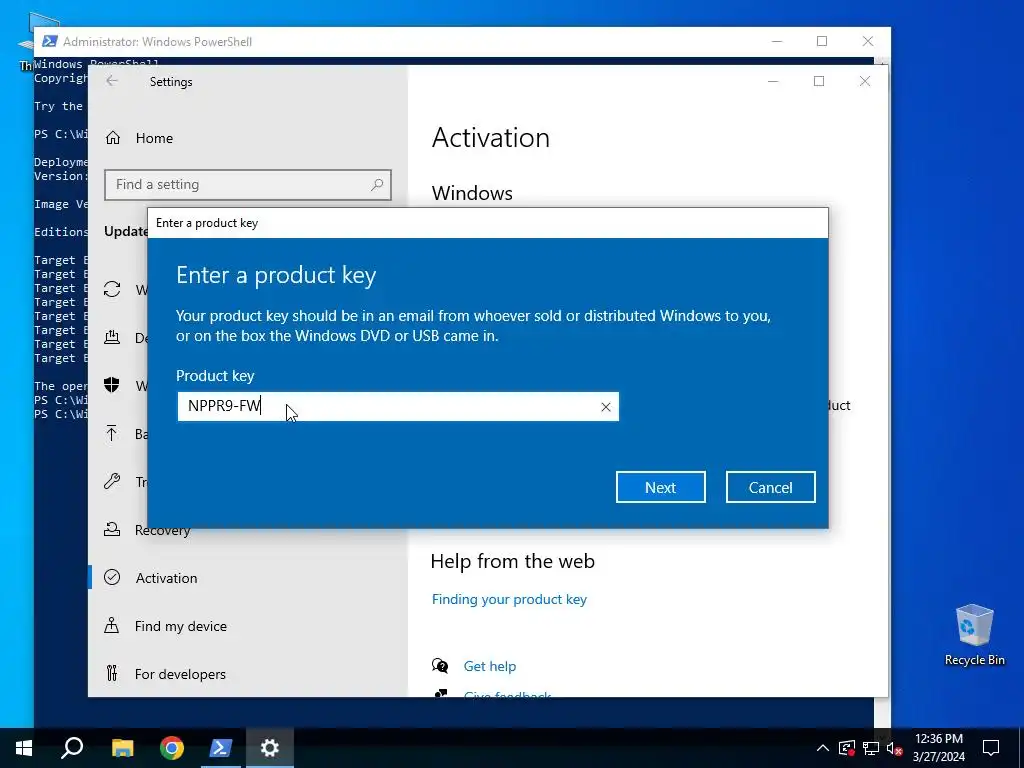Screen dimensions: 1024x768
Task: Launch Google Chrome from the taskbar
Action: click(x=172, y=748)
